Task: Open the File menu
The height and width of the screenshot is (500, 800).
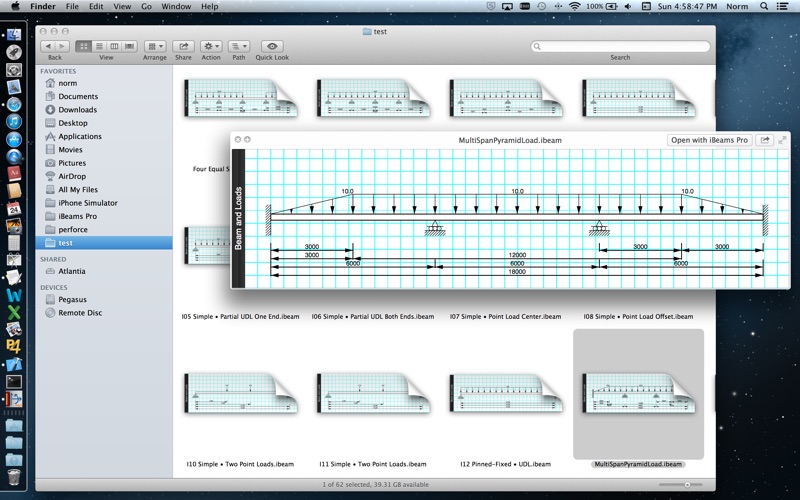Action: pyautogui.click(x=72, y=6)
